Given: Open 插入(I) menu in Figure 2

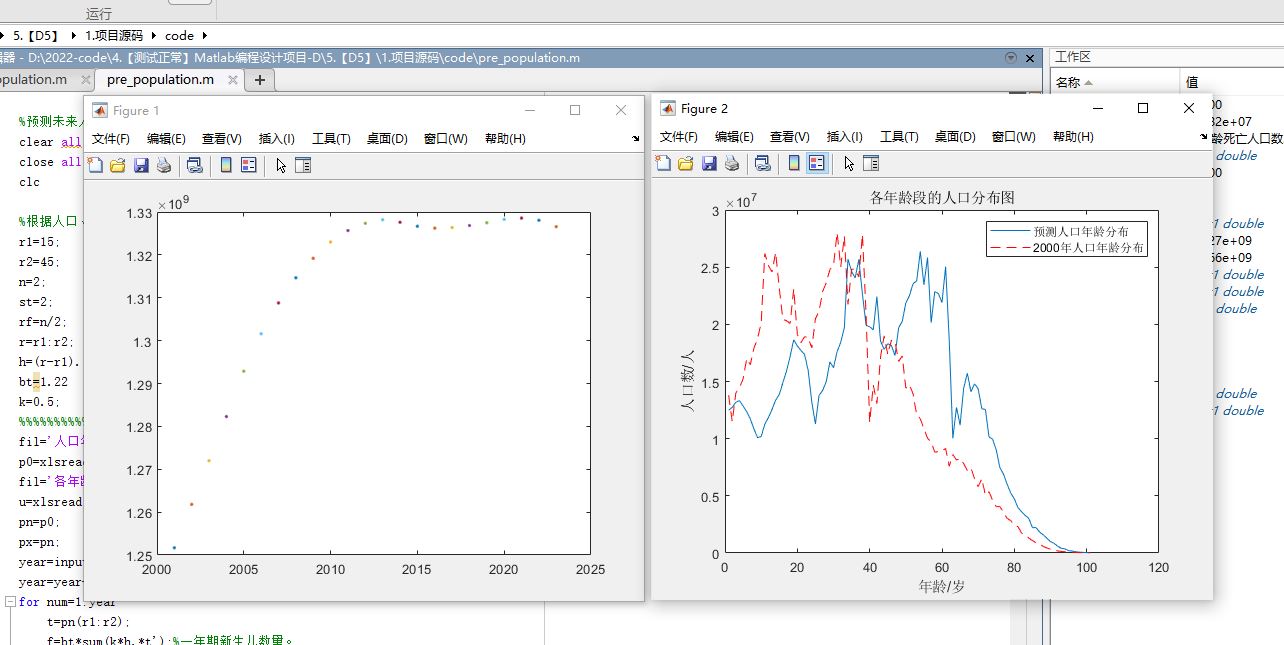Looking at the screenshot, I should [x=844, y=137].
